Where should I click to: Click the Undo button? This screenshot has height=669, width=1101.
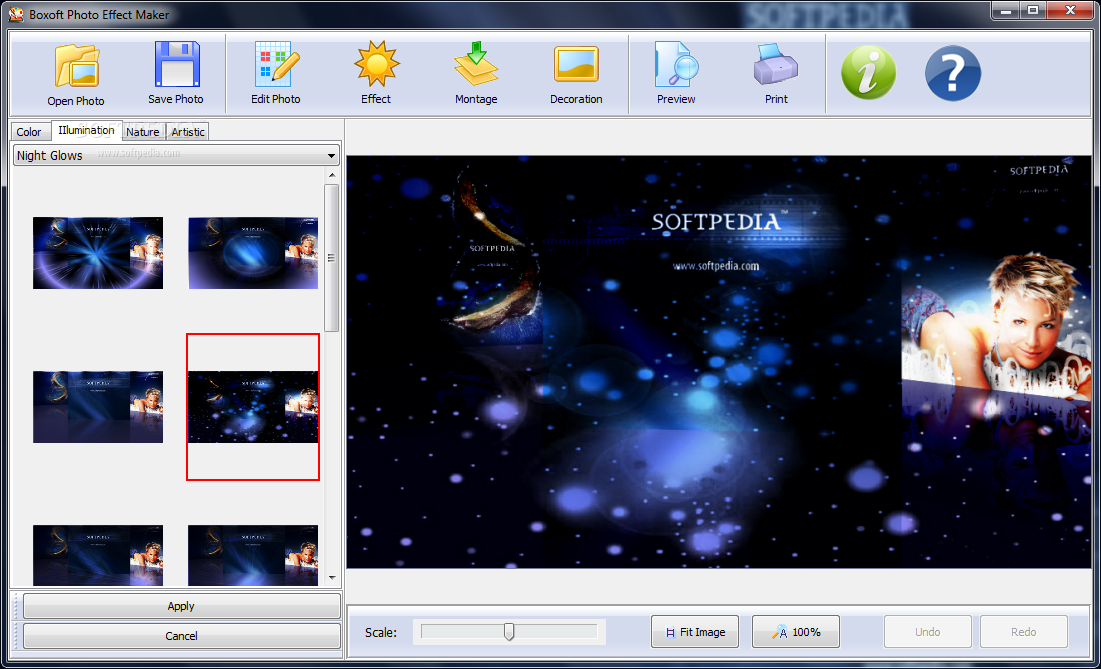coord(928,632)
